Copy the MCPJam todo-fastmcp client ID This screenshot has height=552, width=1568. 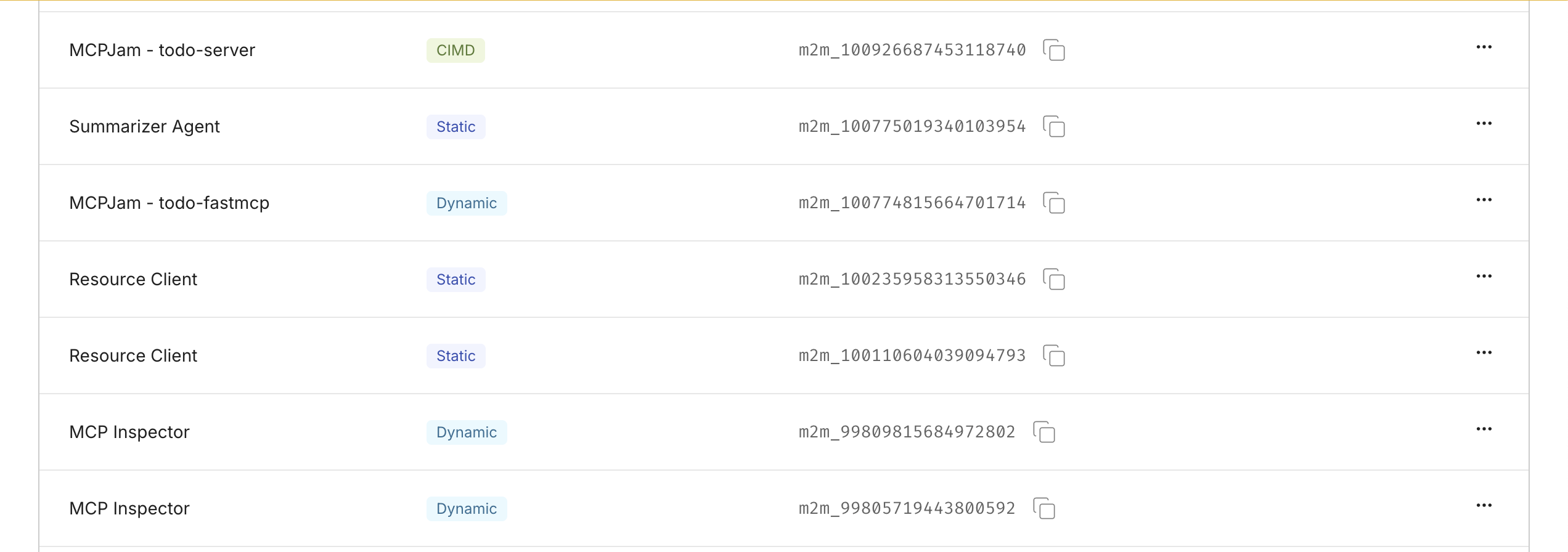coord(1054,203)
